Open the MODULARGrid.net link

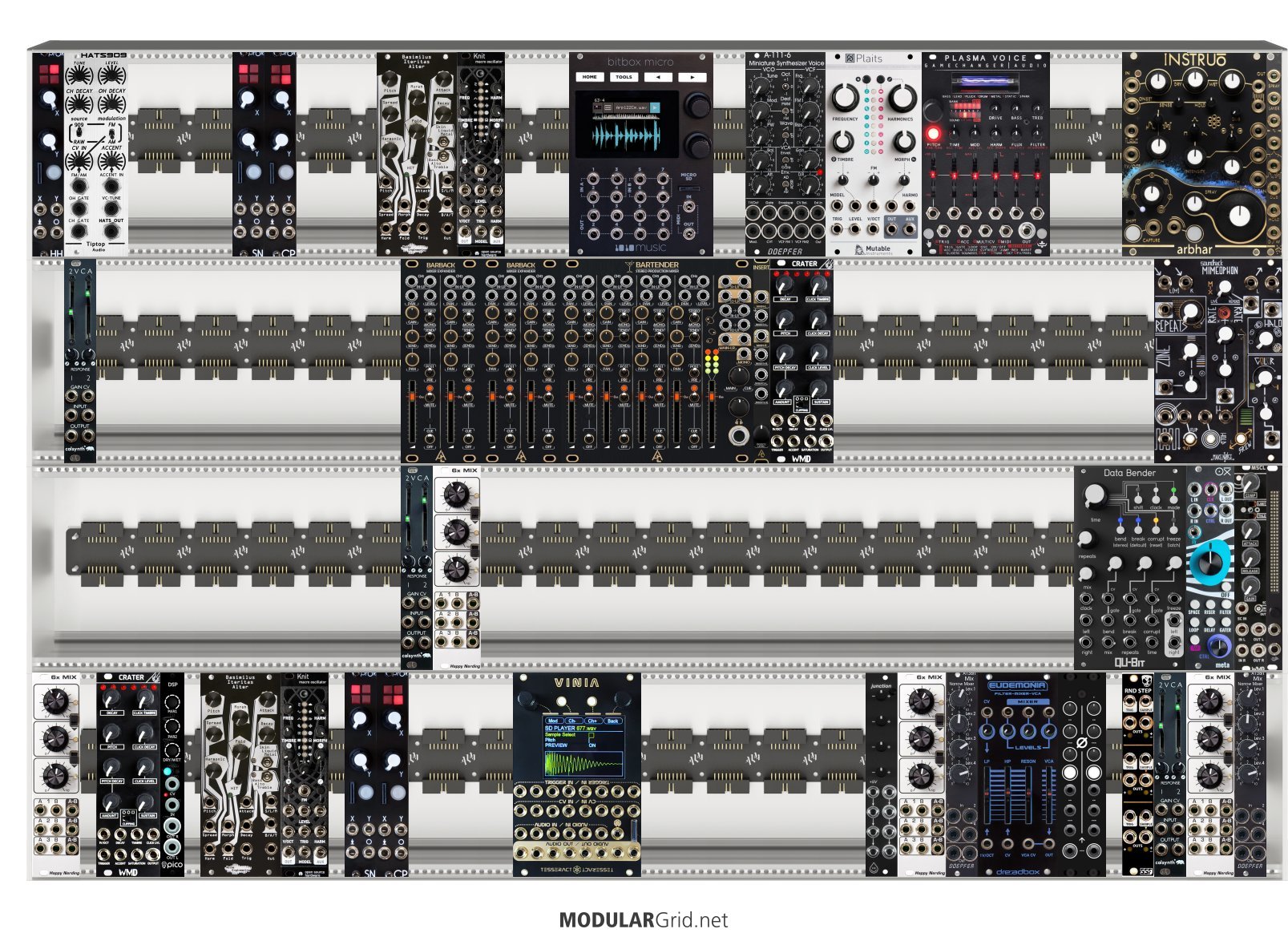[x=644, y=919]
